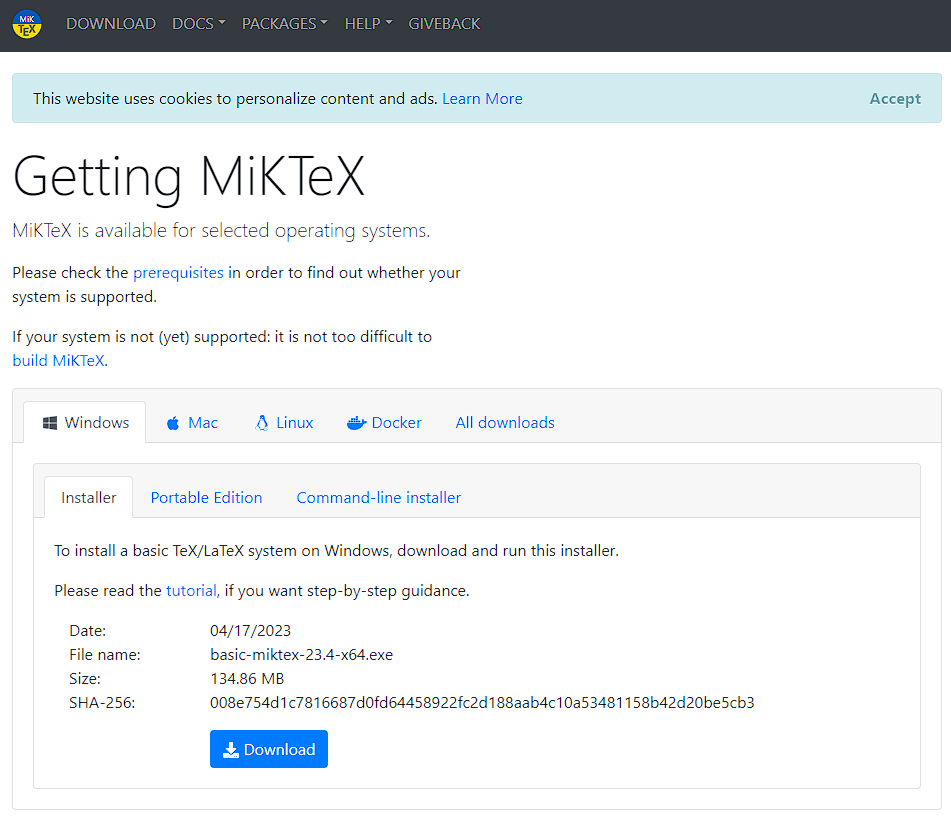Image resolution: width=951 pixels, height=817 pixels.
Task: Follow the prerequisites link
Action: tap(178, 273)
